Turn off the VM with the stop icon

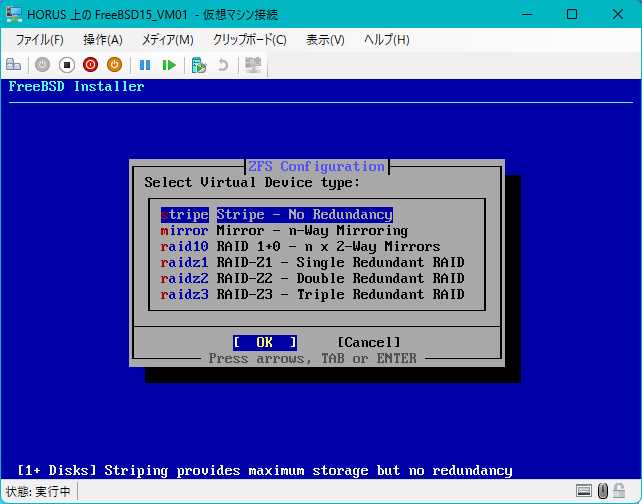click(x=67, y=65)
